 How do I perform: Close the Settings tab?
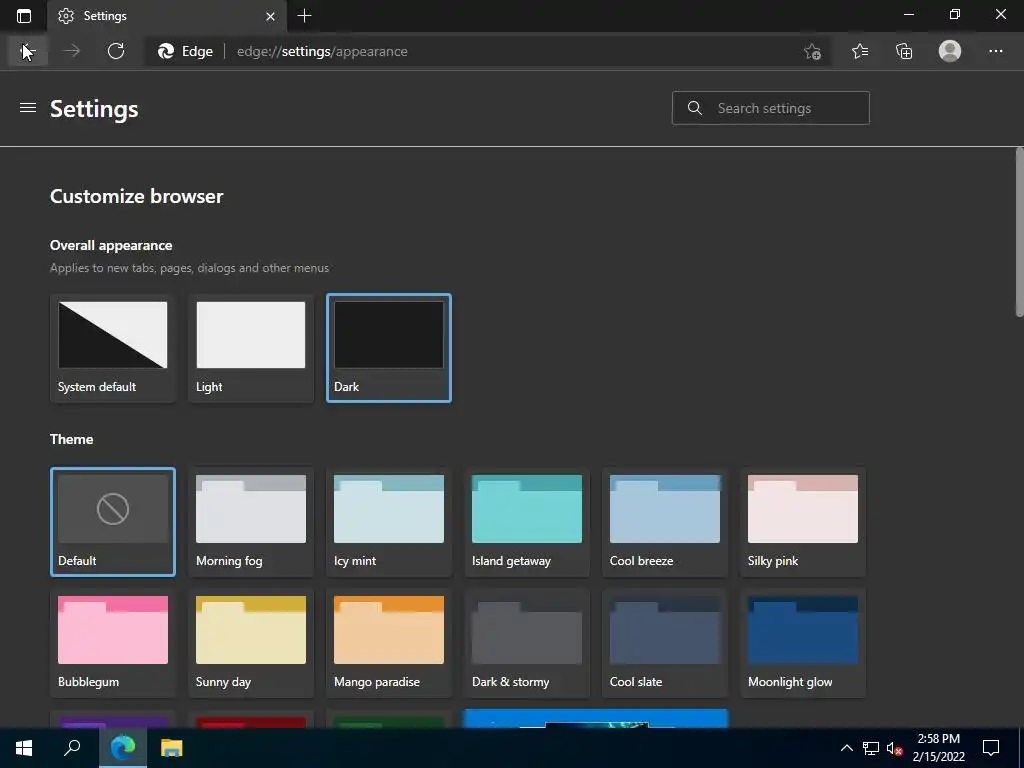[270, 16]
